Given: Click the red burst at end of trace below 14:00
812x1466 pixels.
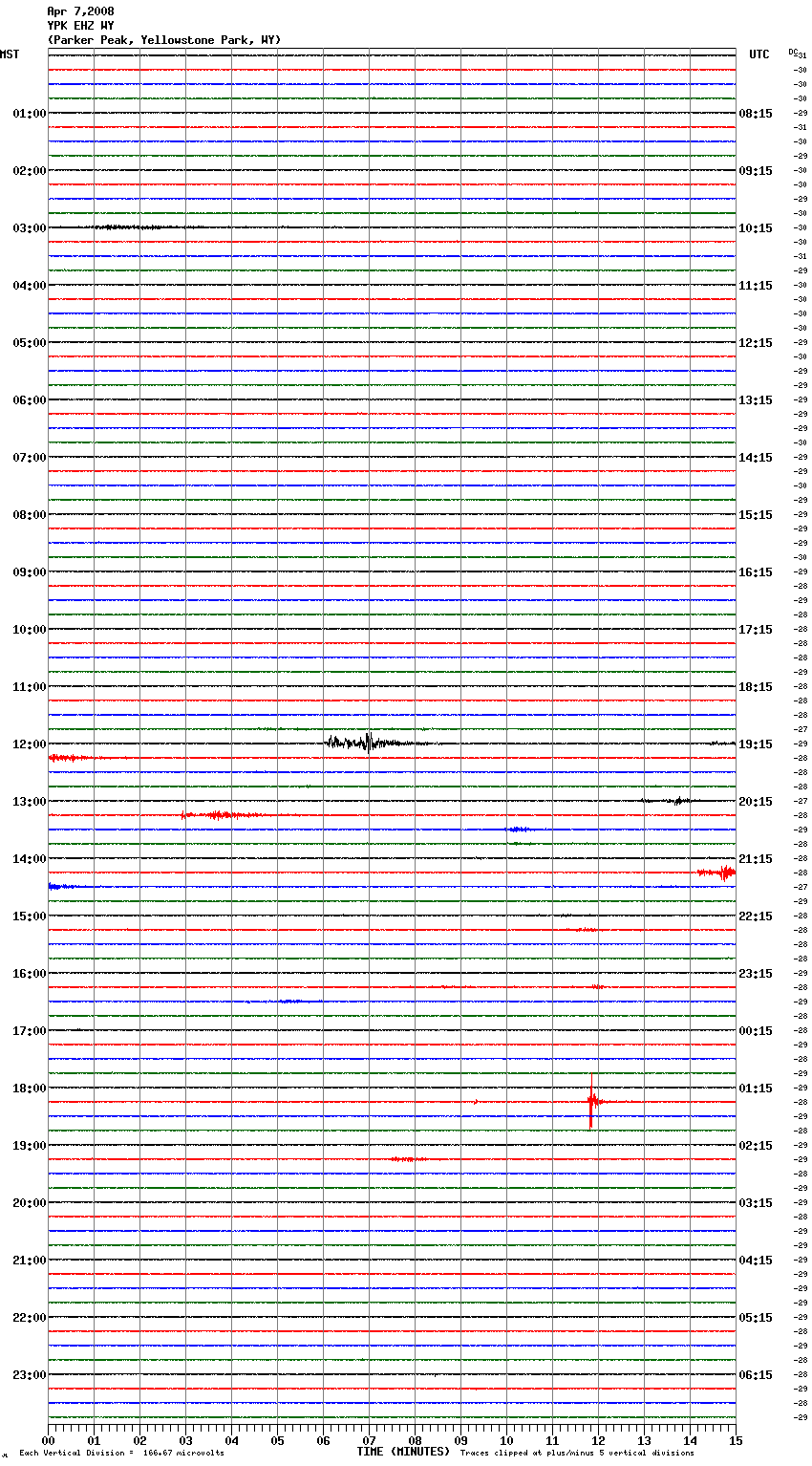Looking at the screenshot, I should coord(718,872).
